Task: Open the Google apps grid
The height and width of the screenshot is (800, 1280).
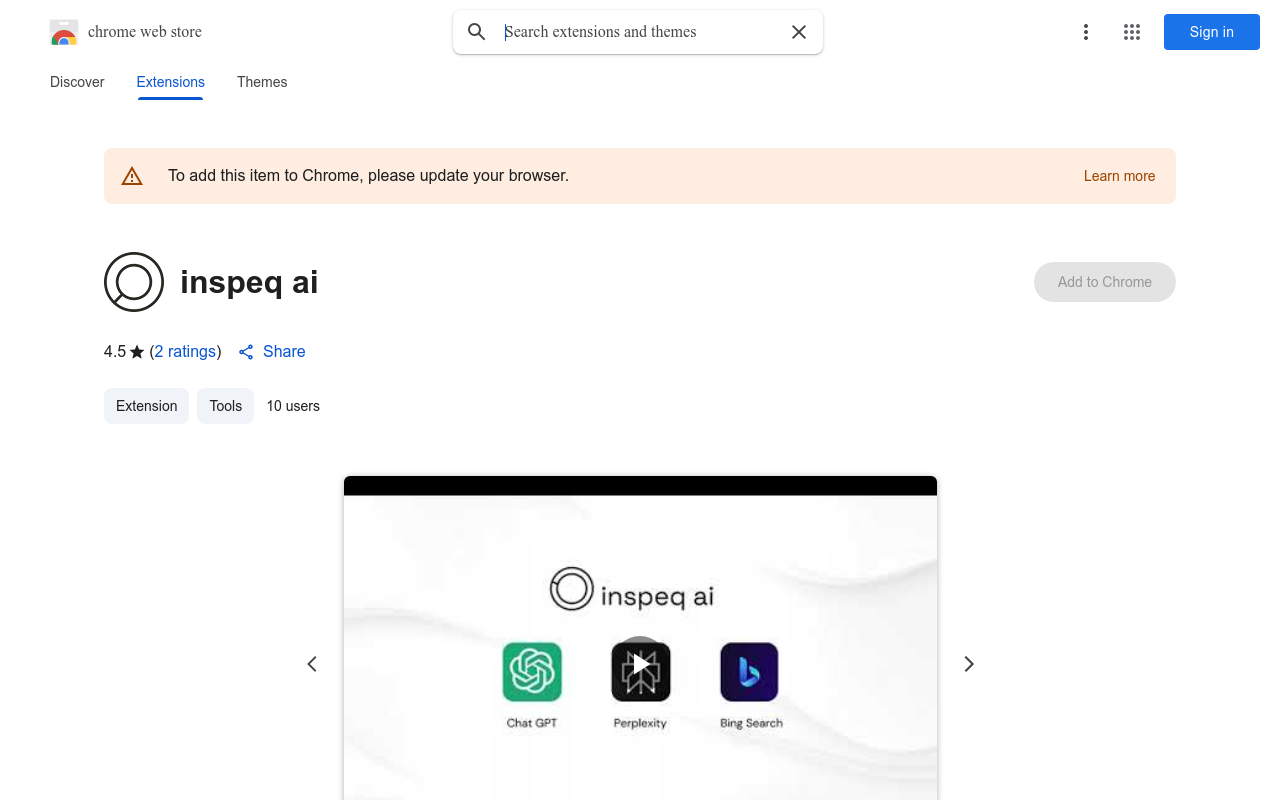Action: click(1132, 32)
